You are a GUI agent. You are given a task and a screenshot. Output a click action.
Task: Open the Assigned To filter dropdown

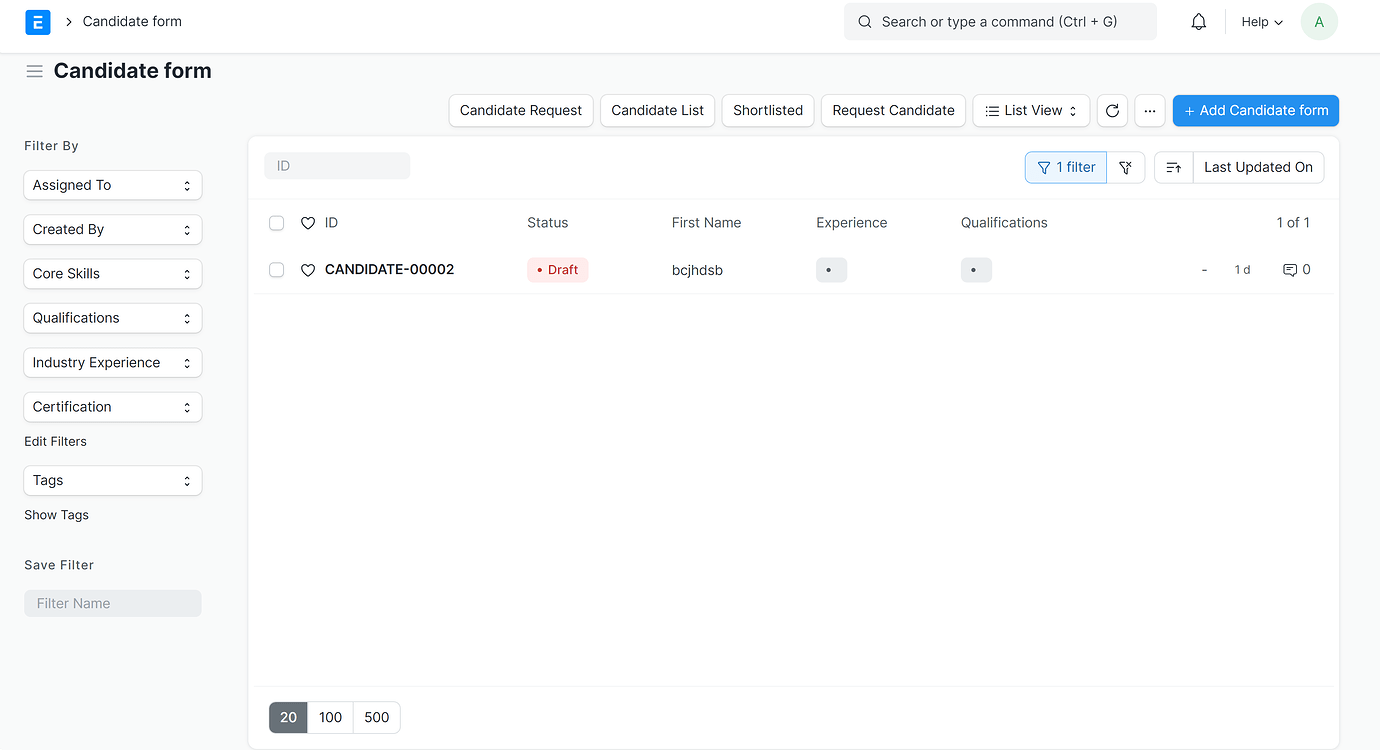[x=112, y=185]
